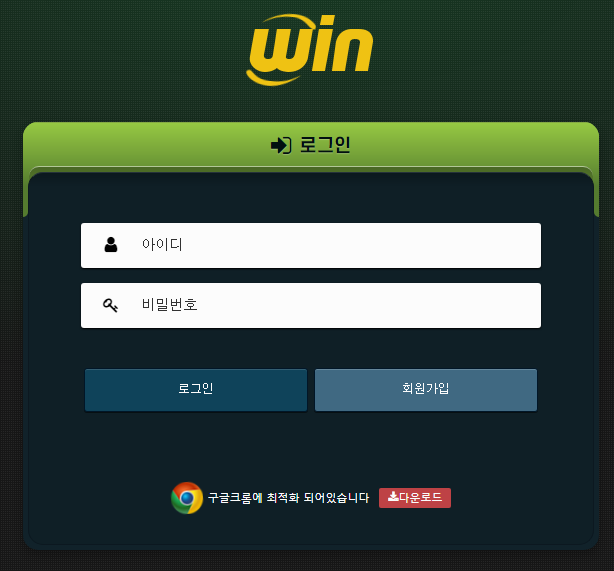Click the user silhouette icon beside 아이디
Viewport: 614px width, 571px height.
(111, 244)
